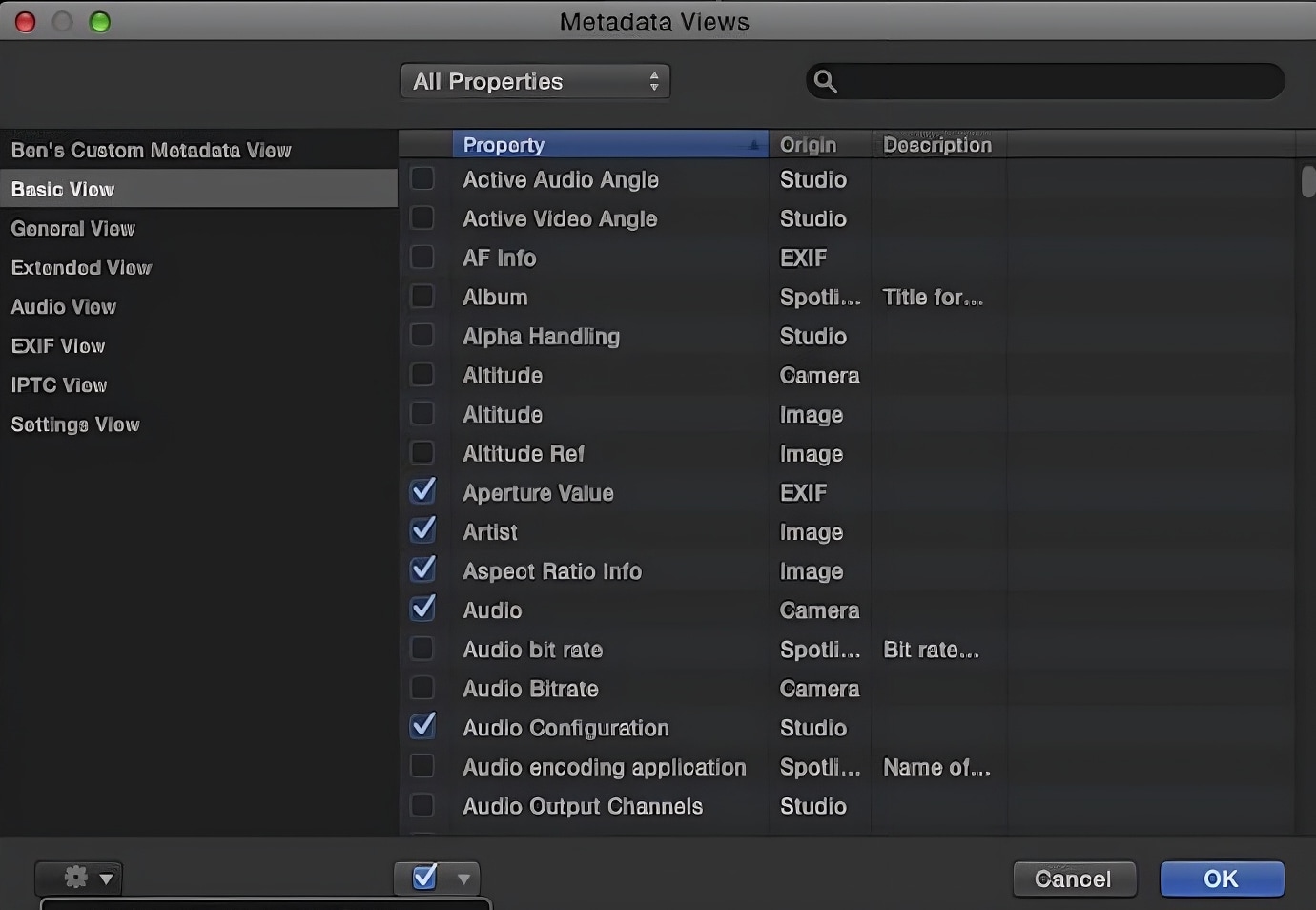Click the Aspect Ratio Info label

552,571
